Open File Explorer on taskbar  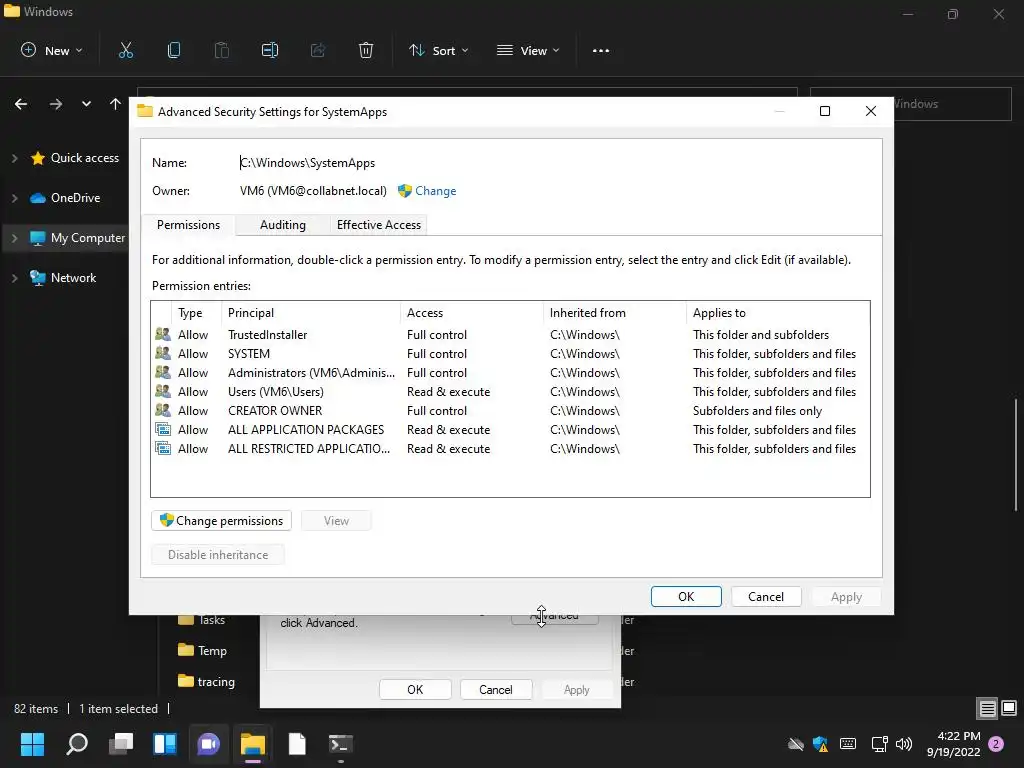coord(253,743)
